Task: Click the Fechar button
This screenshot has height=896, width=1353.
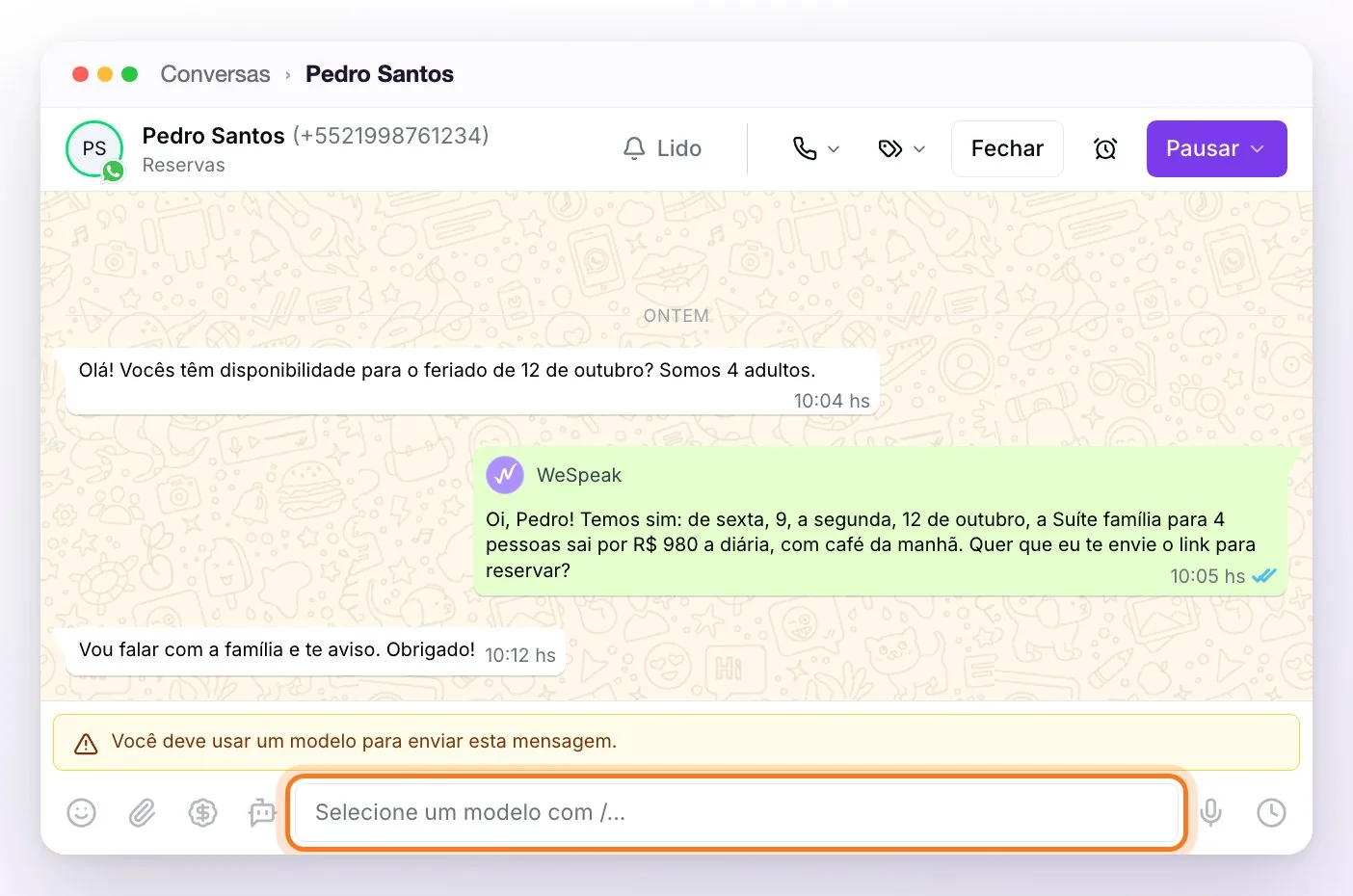Action: pos(1007,148)
